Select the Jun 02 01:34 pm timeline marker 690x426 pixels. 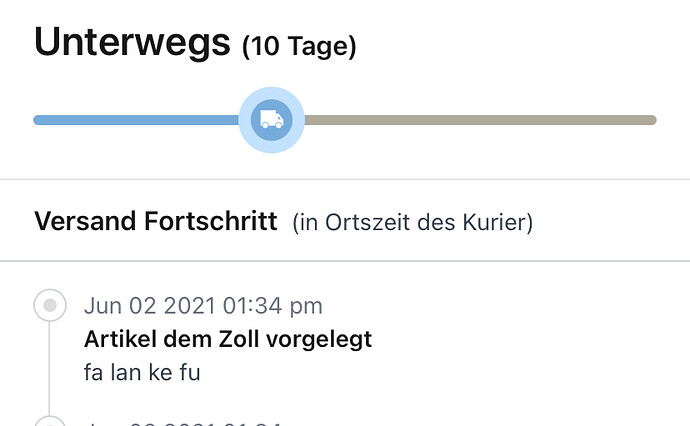[50, 305]
